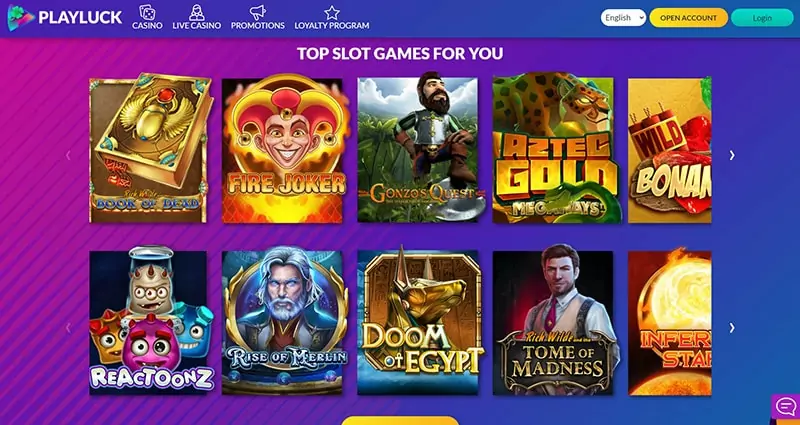Launch the Book of Dead game
The image size is (800, 425).
[149, 148]
